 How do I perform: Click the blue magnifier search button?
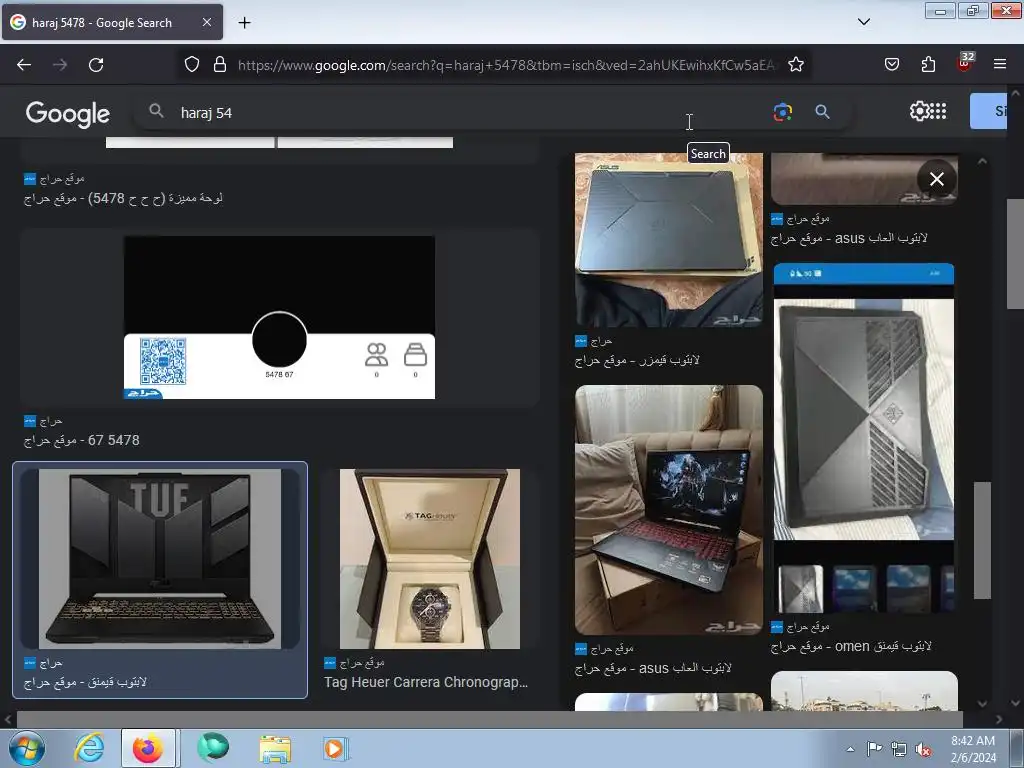822,112
